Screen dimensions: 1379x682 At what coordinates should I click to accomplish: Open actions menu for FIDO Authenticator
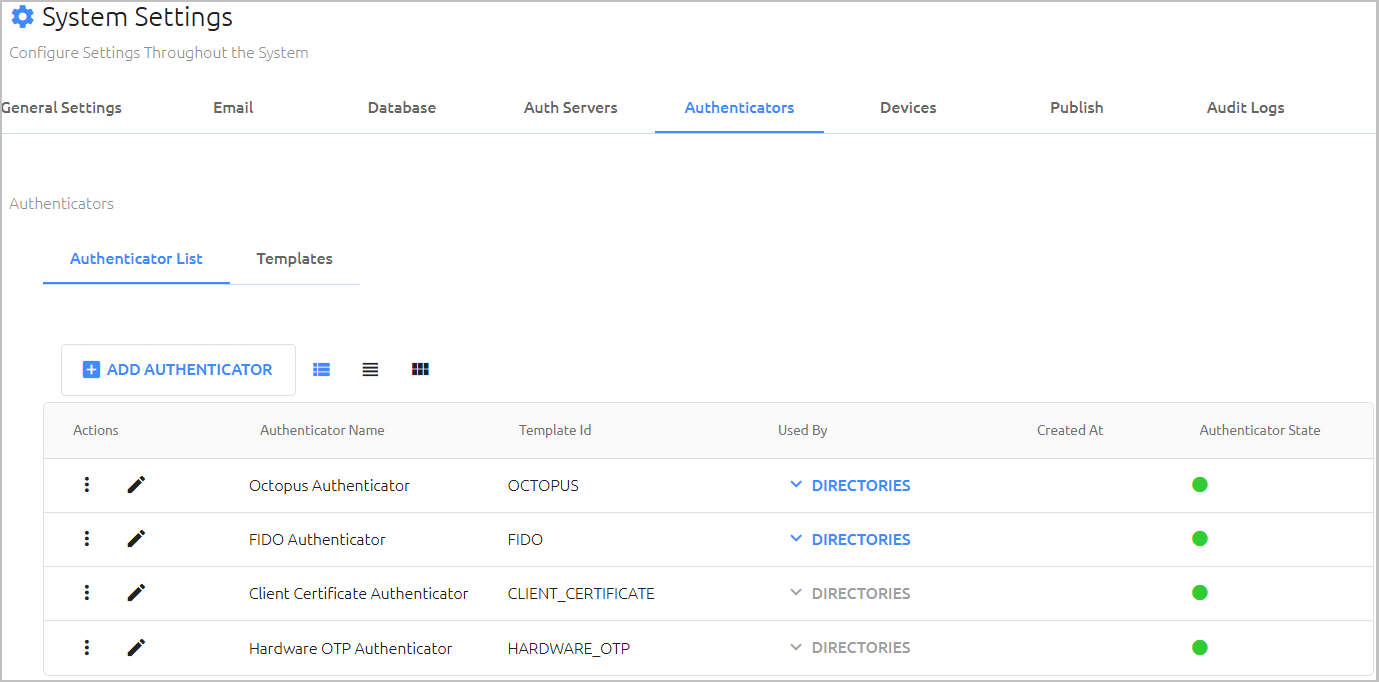(x=87, y=539)
